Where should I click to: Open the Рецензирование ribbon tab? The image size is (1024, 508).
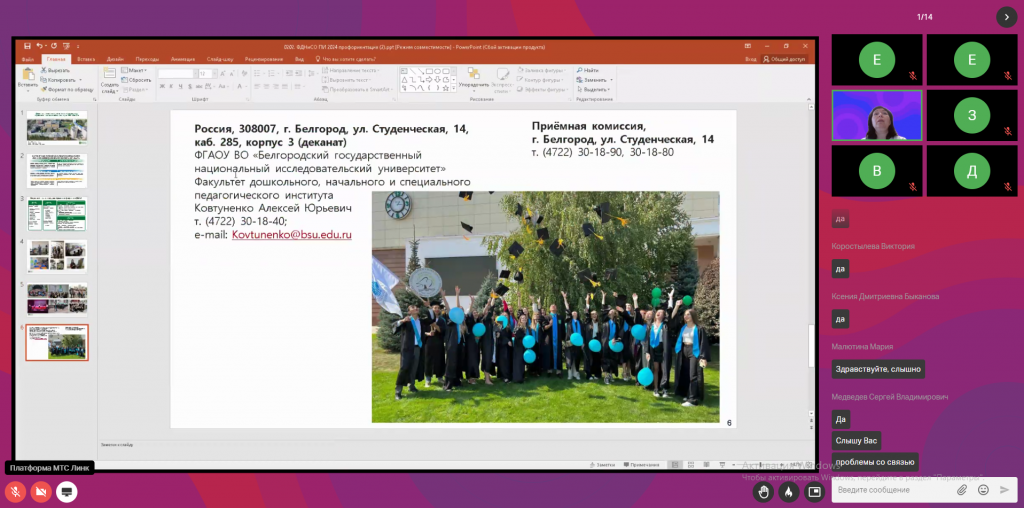(x=263, y=59)
